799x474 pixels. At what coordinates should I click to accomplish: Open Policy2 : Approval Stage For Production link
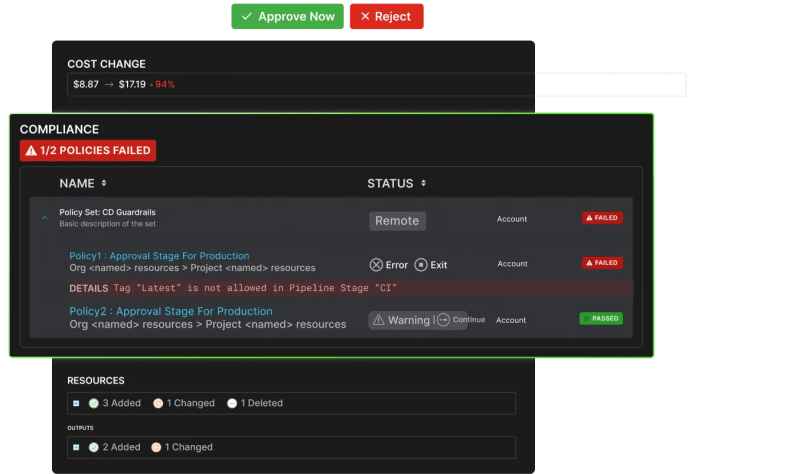[x=171, y=311]
